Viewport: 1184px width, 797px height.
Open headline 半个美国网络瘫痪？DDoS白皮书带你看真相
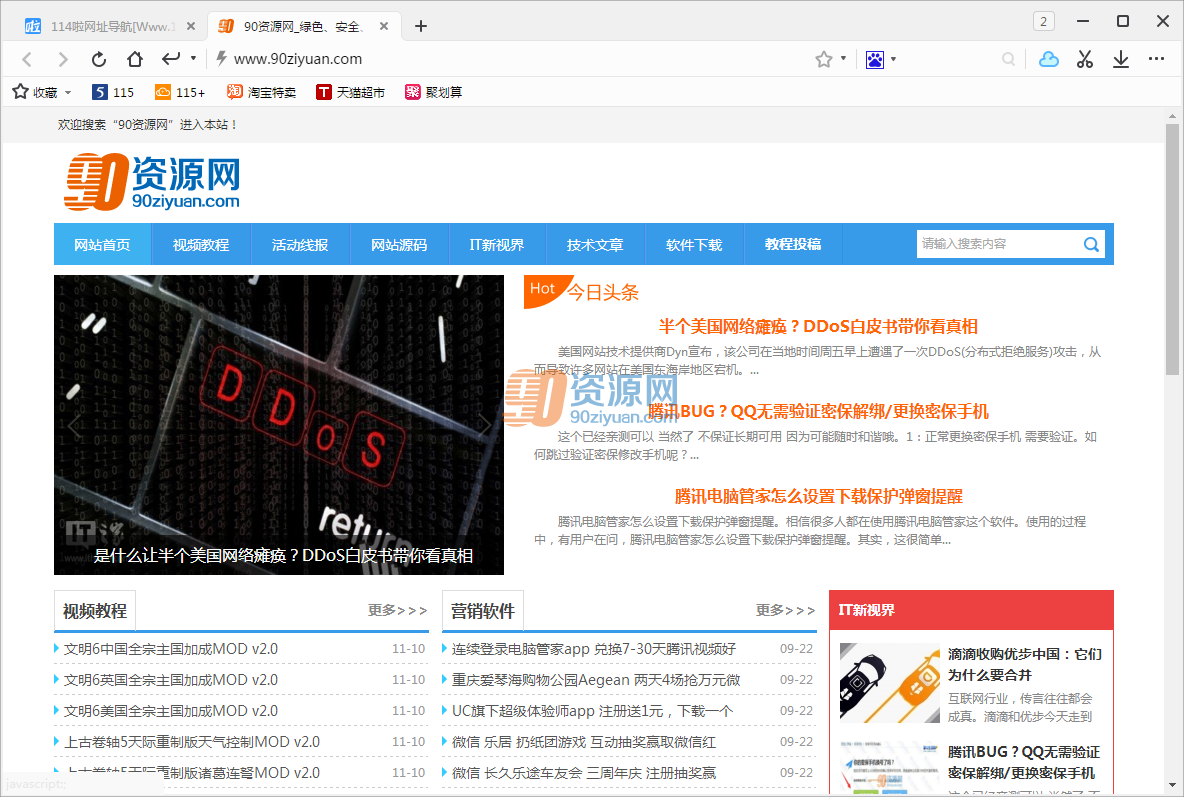[819, 326]
